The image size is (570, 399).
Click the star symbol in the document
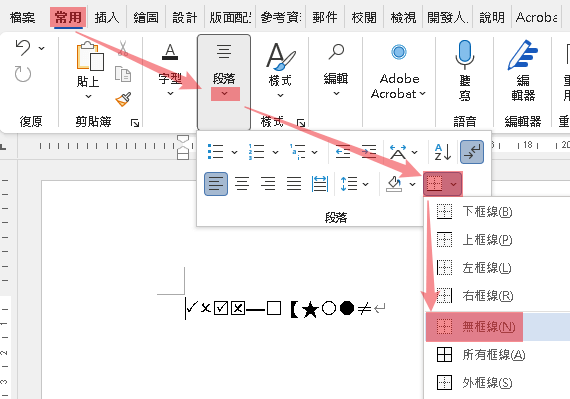click(310, 309)
